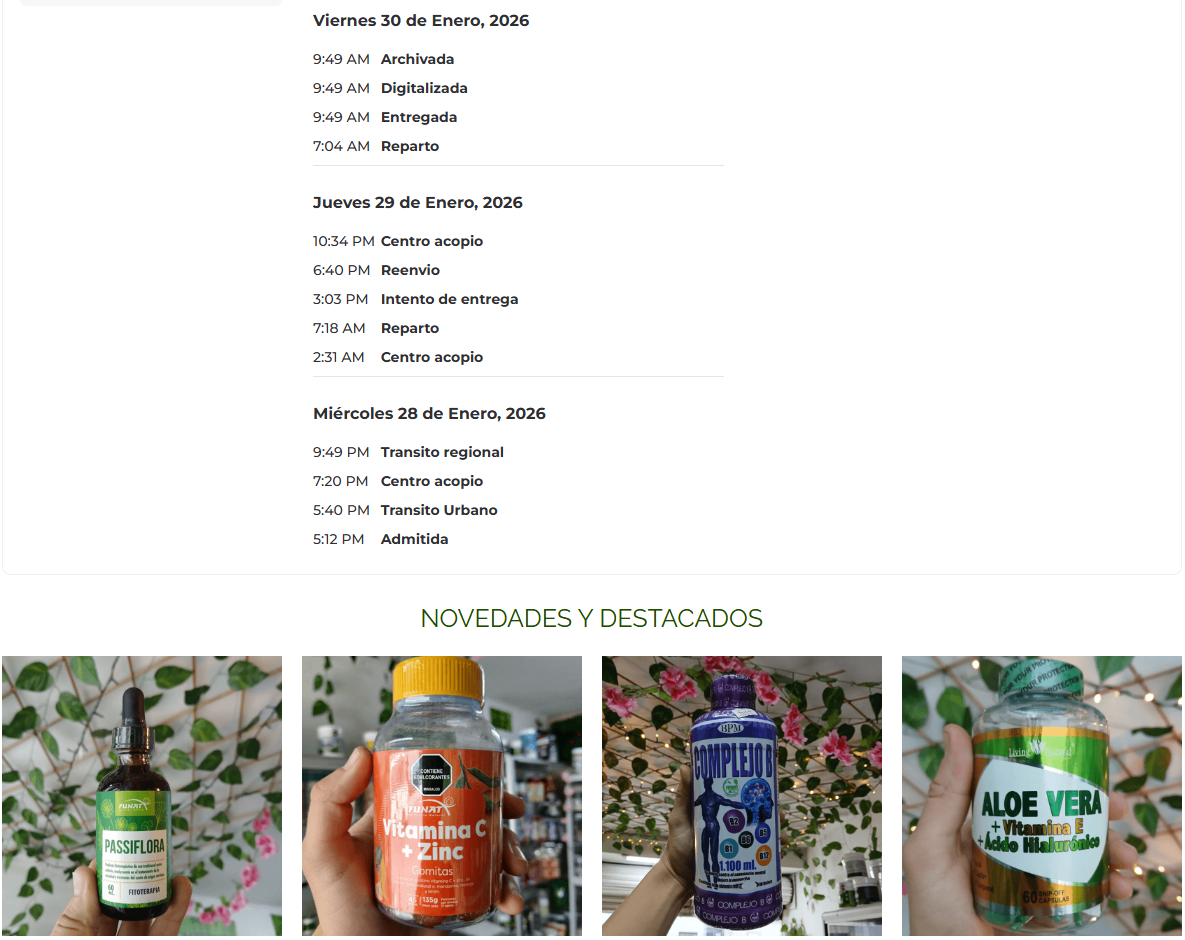This screenshot has width=1185, height=940.
Task: Open the Complejo B bottle image
Action: tap(742, 796)
